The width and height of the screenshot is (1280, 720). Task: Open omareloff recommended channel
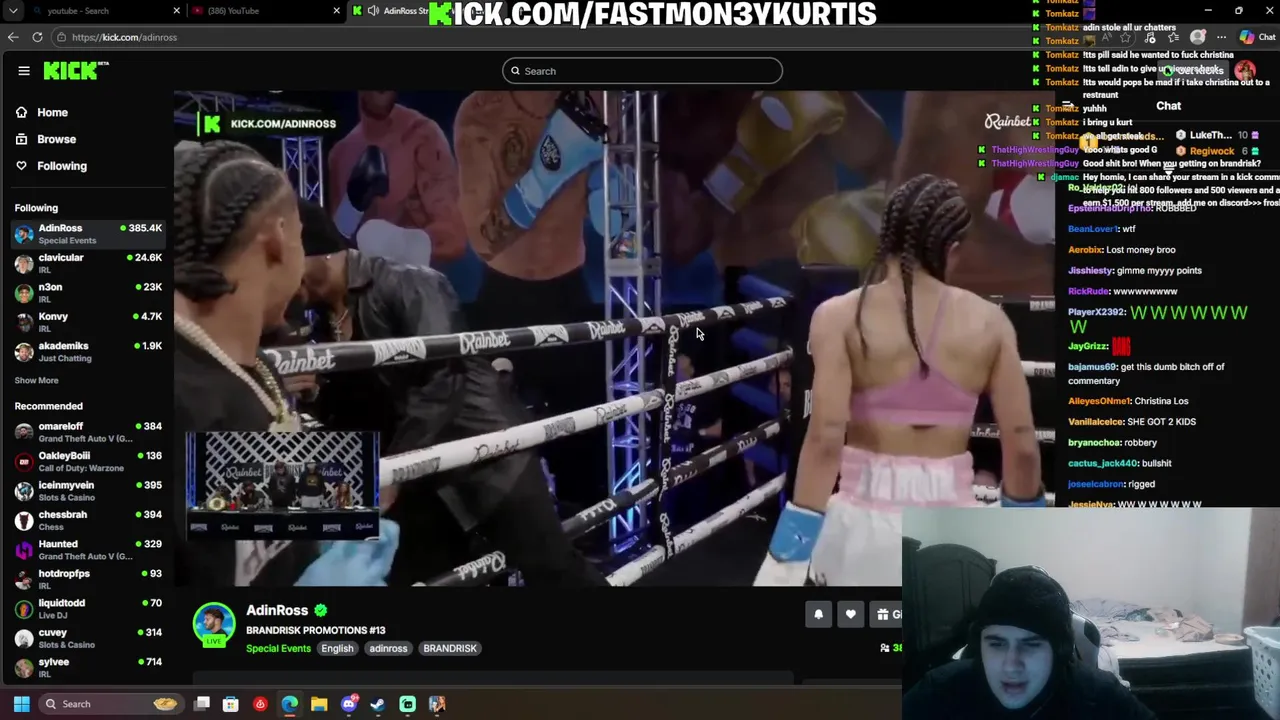tap(88, 432)
